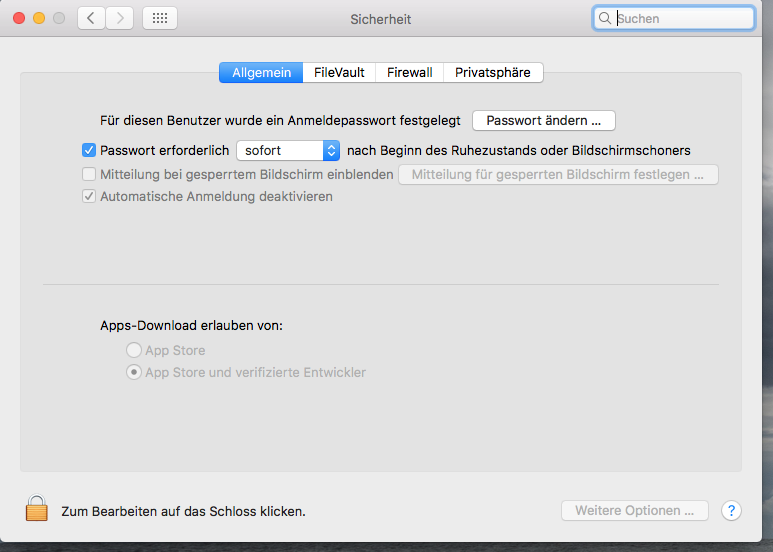Open the Firewall tab
Image resolution: width=773 pixels, height=552 pixels.
click(409, 72)
